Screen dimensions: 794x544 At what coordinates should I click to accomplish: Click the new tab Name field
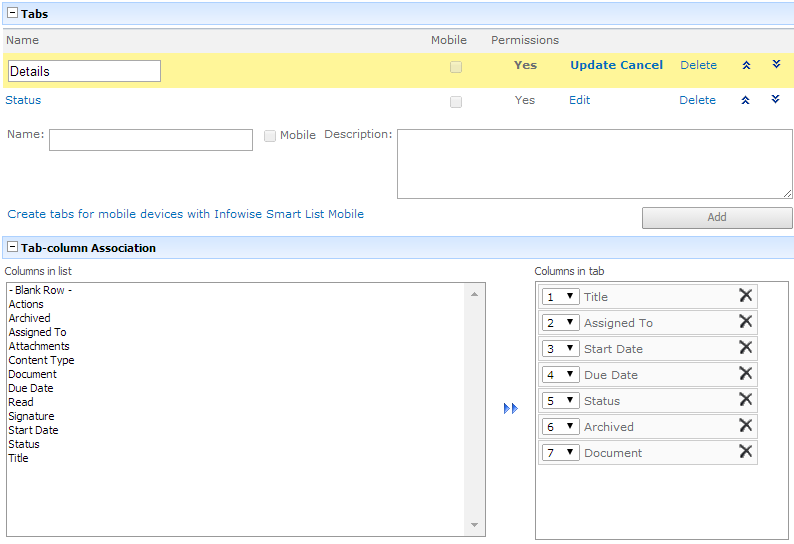[x=151, y=140]
